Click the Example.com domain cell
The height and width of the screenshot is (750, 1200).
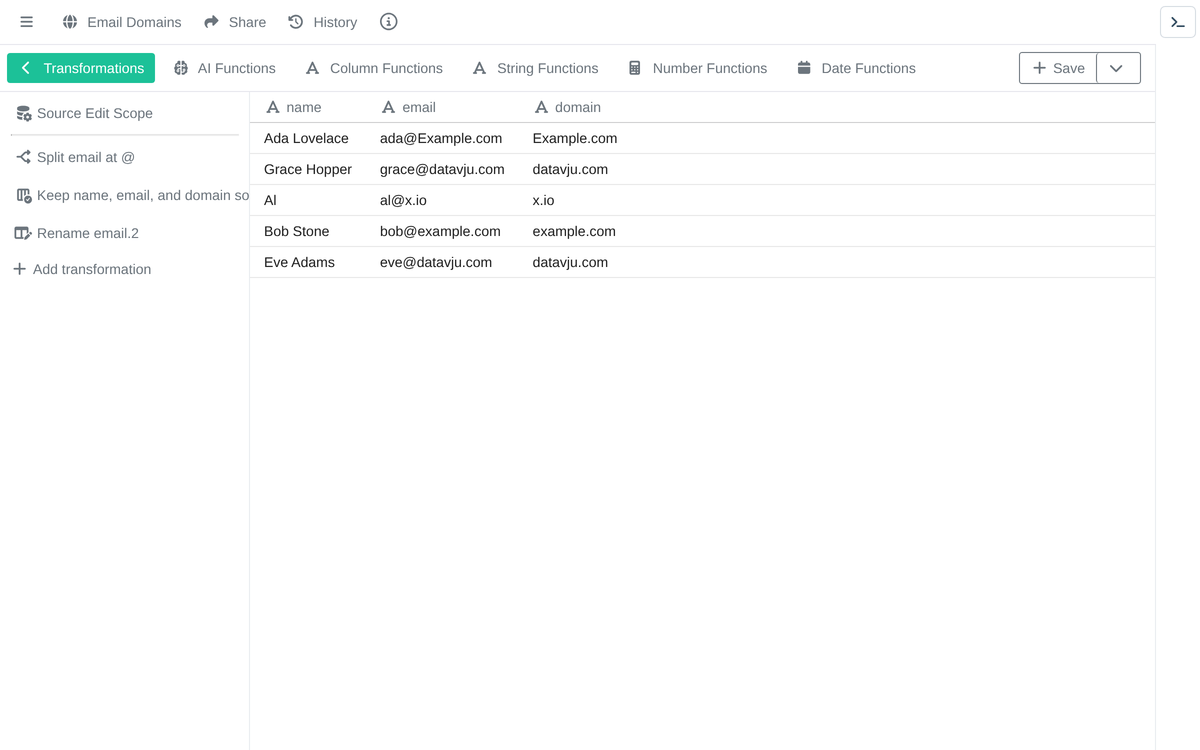click(x=575, y=138)
